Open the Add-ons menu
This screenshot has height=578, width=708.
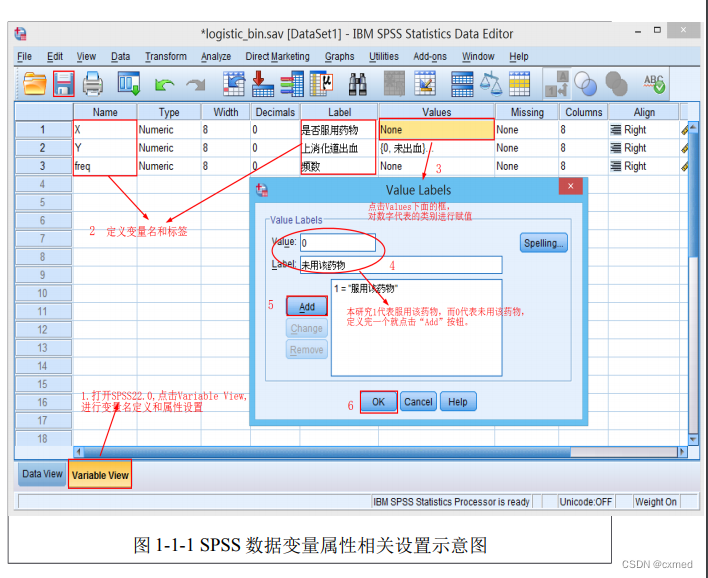(430, 56)
